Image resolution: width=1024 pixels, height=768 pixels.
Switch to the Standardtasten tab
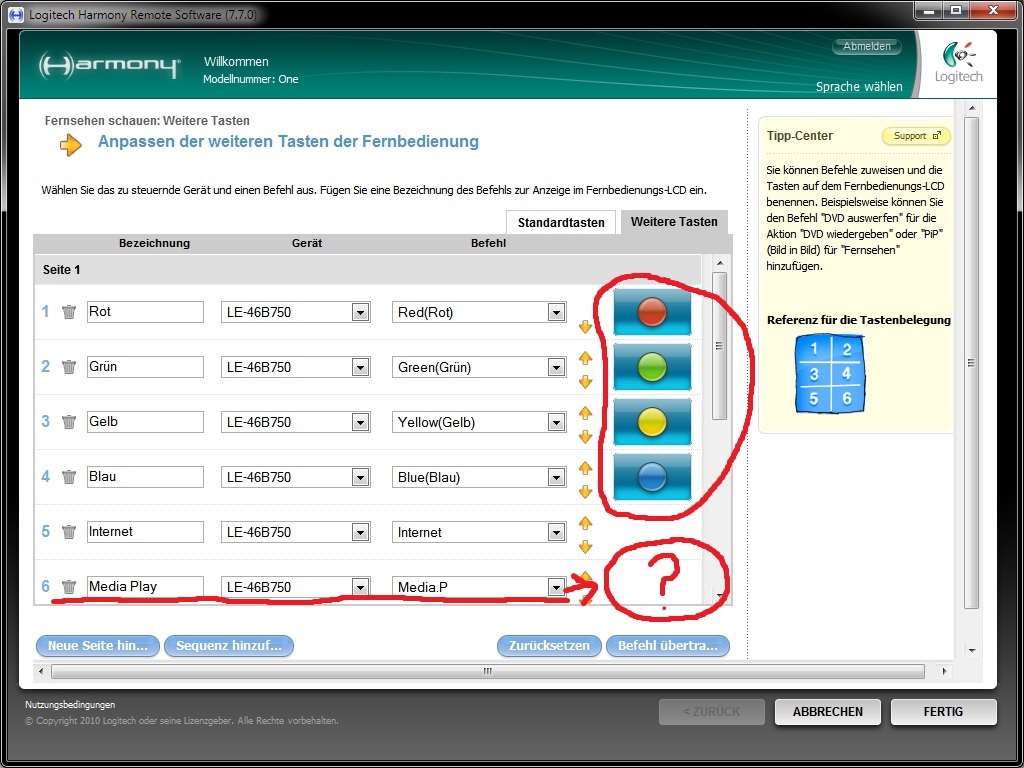[560, 222]
